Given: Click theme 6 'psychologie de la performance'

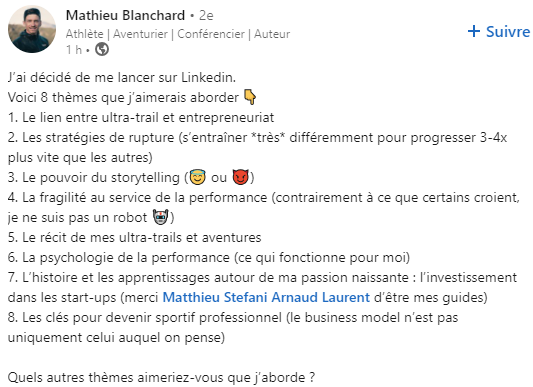Looking at the screenshot, I should tap(209, 257).
